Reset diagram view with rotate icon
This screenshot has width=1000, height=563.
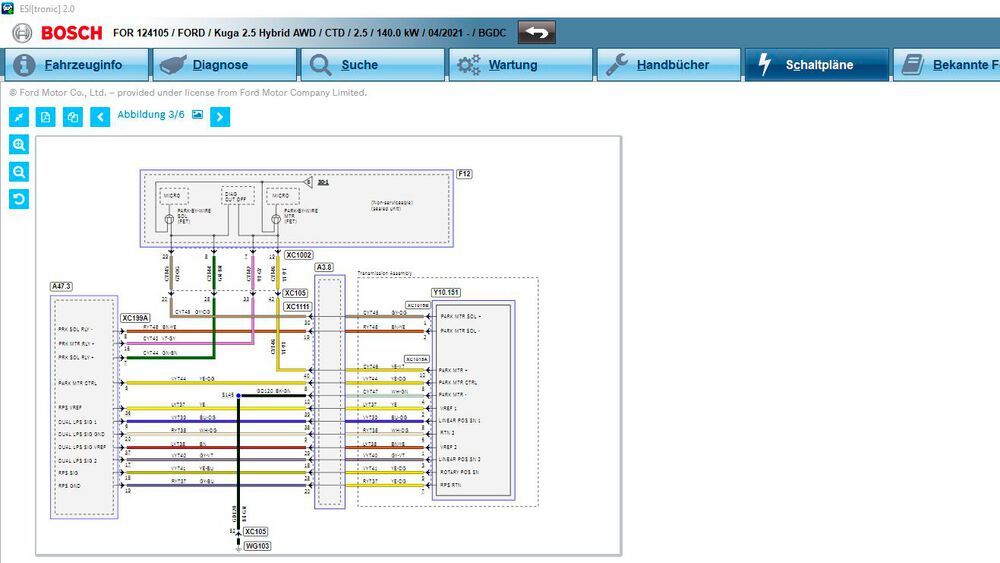pos(19,199)
